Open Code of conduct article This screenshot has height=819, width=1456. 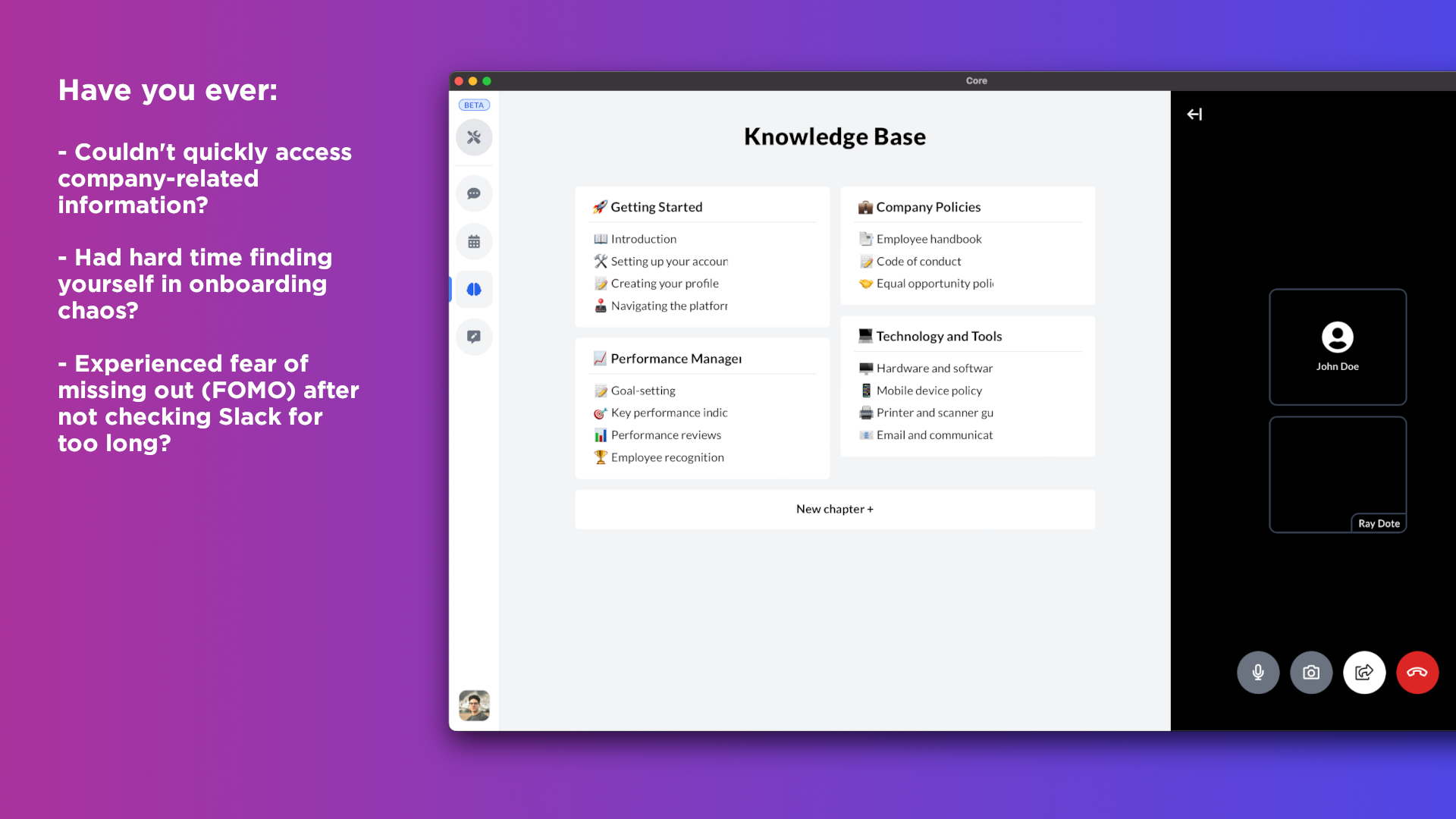(x=910, y=261)
